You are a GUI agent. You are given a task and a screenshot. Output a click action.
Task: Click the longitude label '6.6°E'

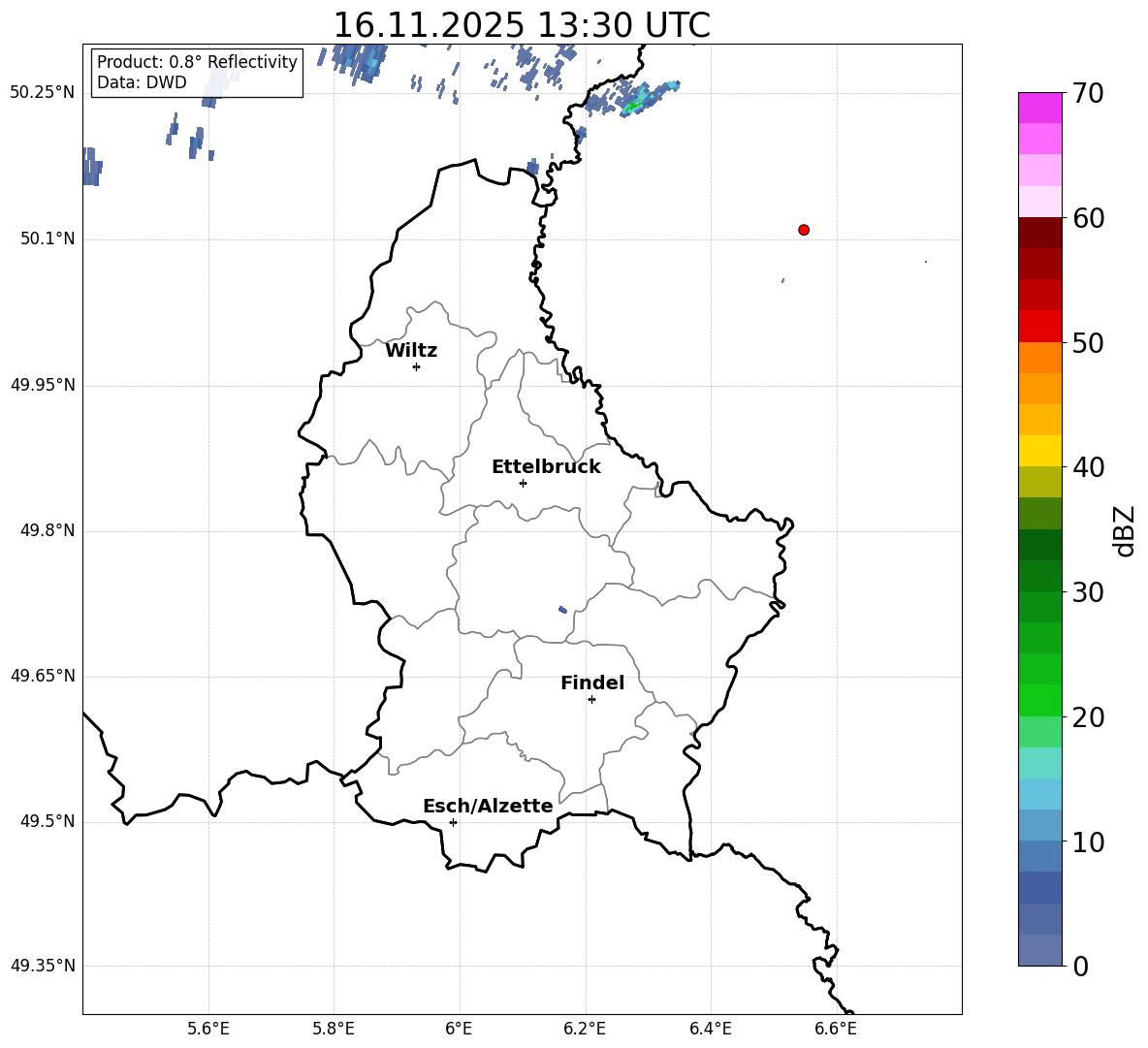(836, 1029)
